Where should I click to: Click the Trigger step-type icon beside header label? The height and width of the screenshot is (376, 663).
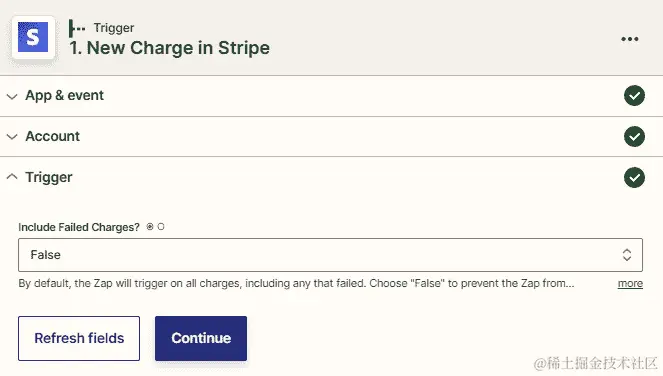point(77,28)
